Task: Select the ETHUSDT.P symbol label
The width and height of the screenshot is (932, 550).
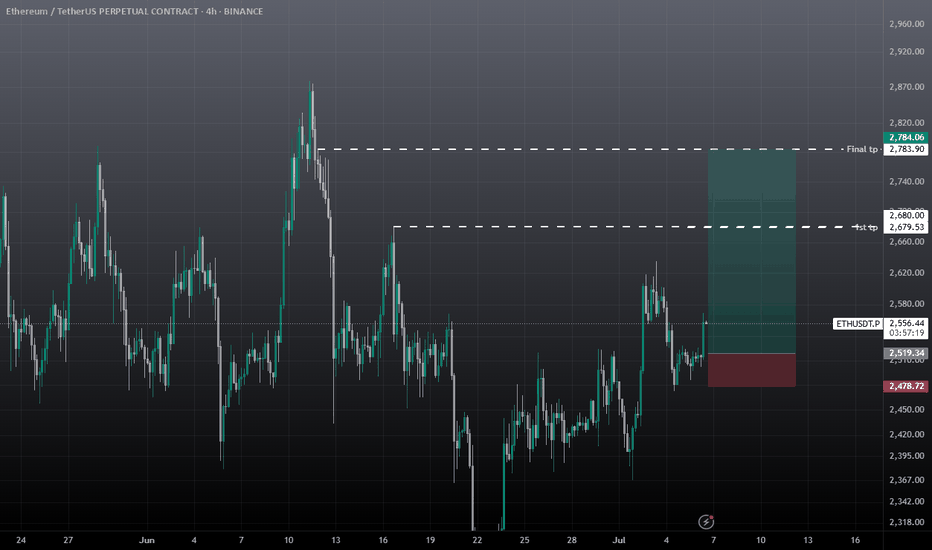Action: coord(858,324)
